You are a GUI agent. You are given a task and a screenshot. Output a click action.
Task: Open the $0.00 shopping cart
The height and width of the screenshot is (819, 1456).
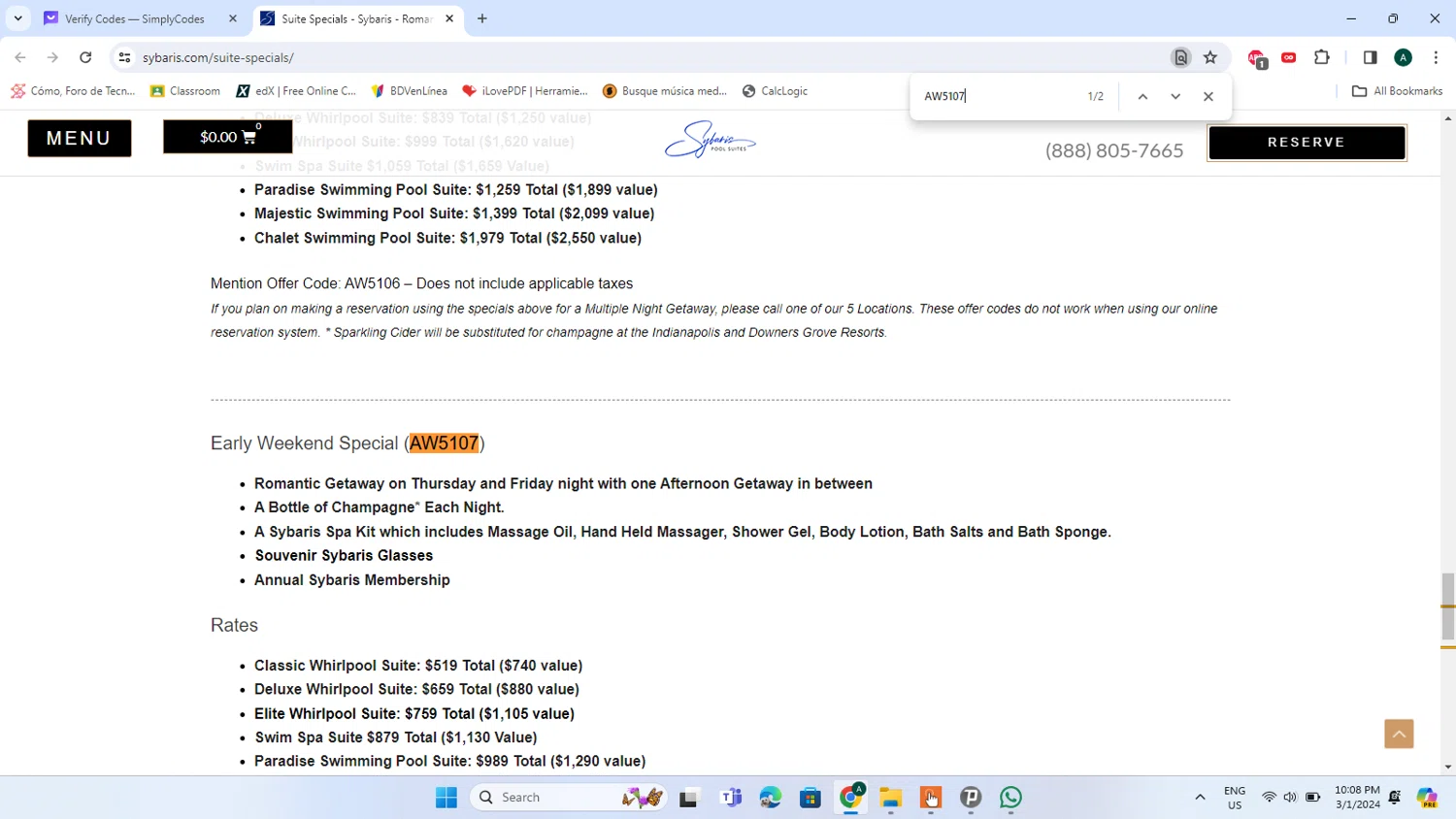tap(228, 137)
